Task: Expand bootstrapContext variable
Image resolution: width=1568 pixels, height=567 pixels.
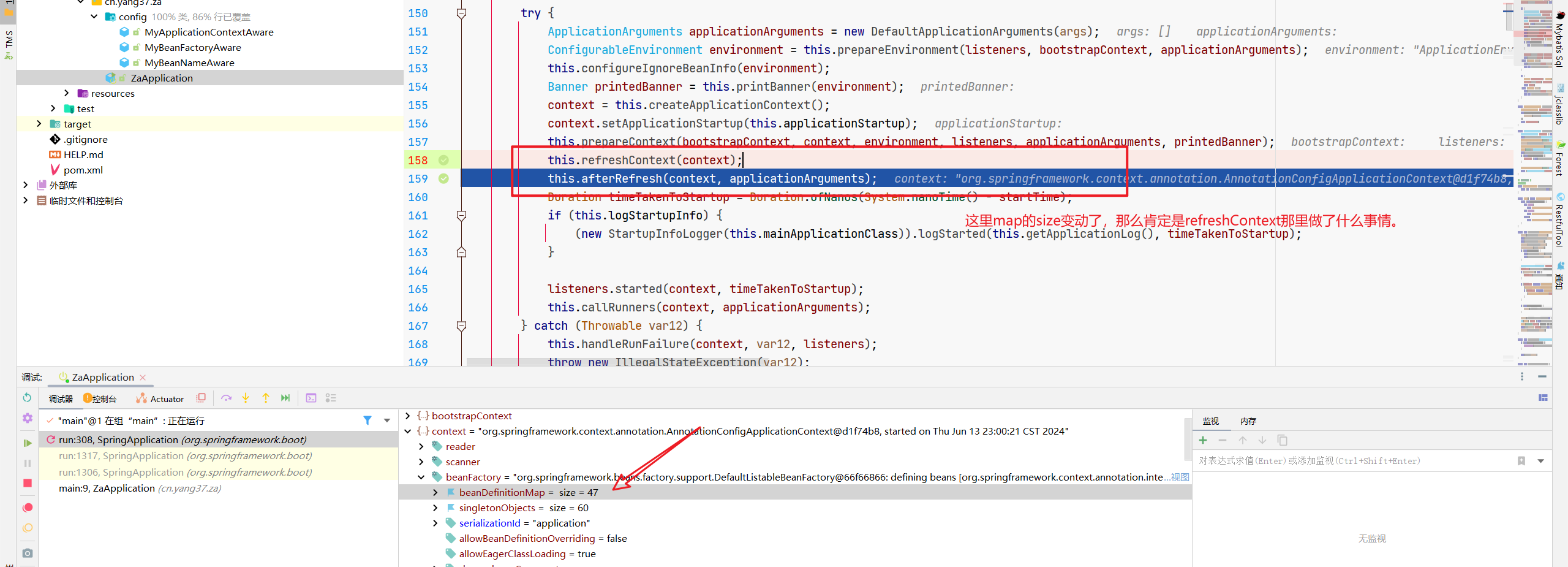Action: [408, 416]
